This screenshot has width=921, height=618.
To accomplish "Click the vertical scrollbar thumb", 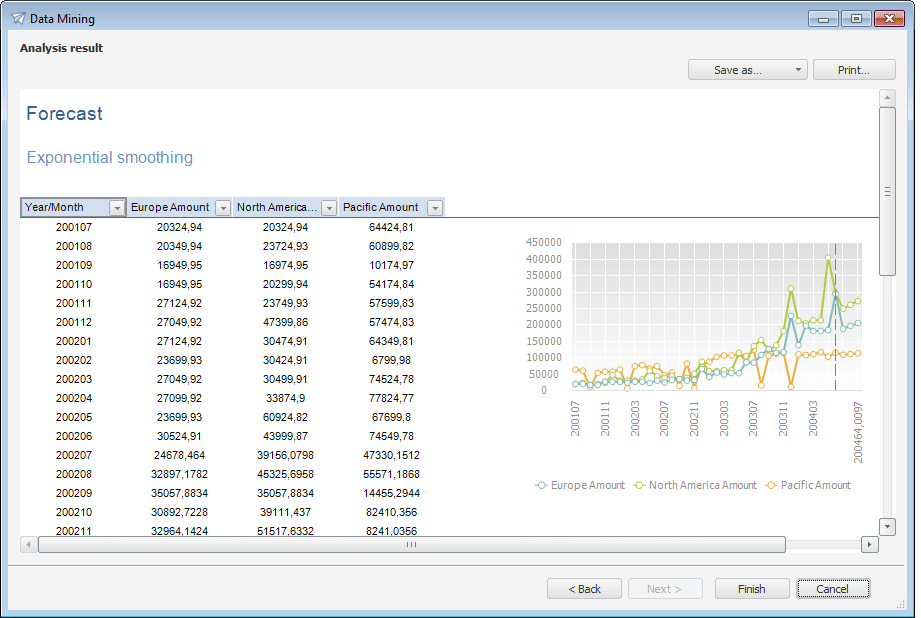I will (887, 190).
